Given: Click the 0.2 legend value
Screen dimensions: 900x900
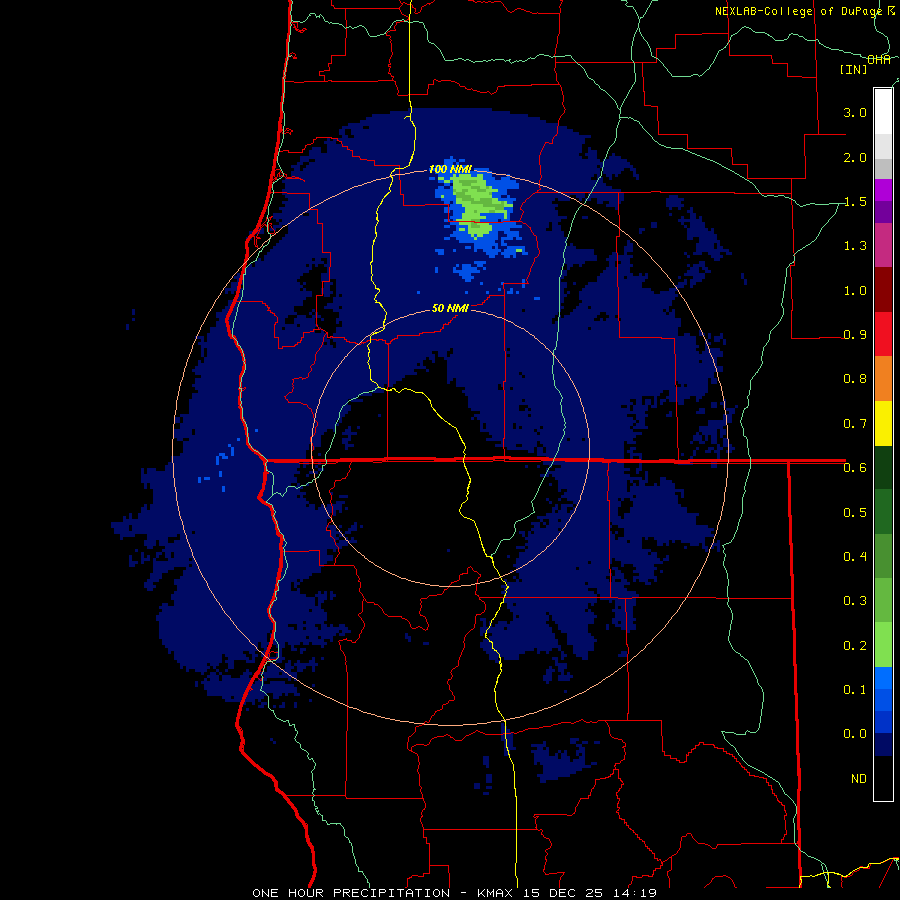Looking at the screenshot, I should pos(855,646).
